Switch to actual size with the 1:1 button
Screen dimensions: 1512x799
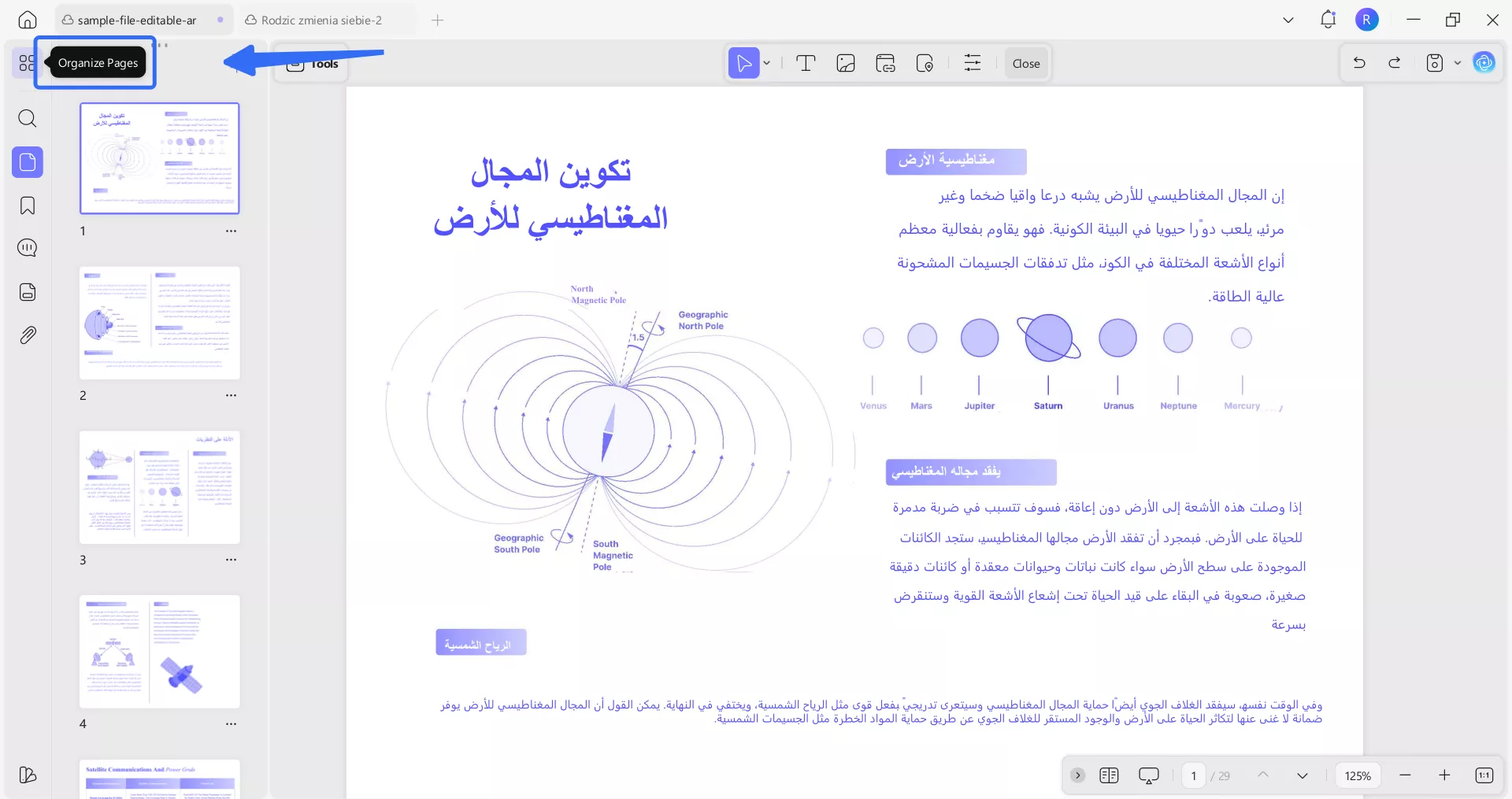click(1484, 775)
